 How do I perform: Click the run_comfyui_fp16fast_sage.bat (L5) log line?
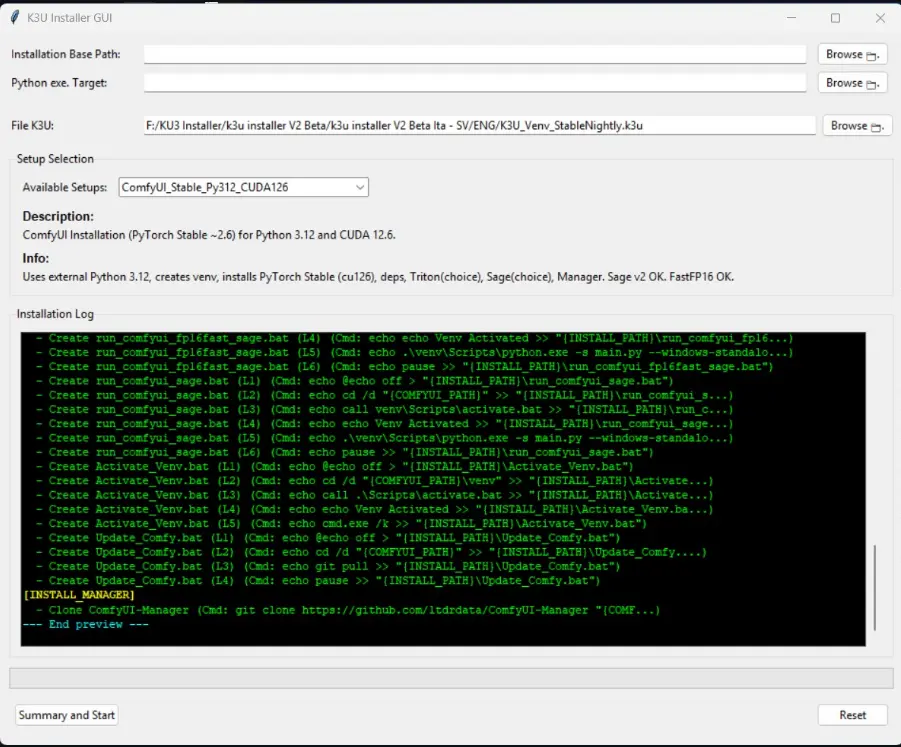pos(414,353)
